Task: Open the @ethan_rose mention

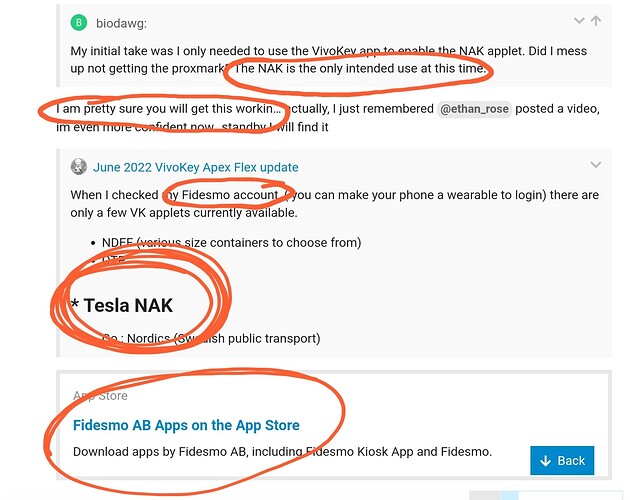Action: pyautogui.click(x=474, y=109)
